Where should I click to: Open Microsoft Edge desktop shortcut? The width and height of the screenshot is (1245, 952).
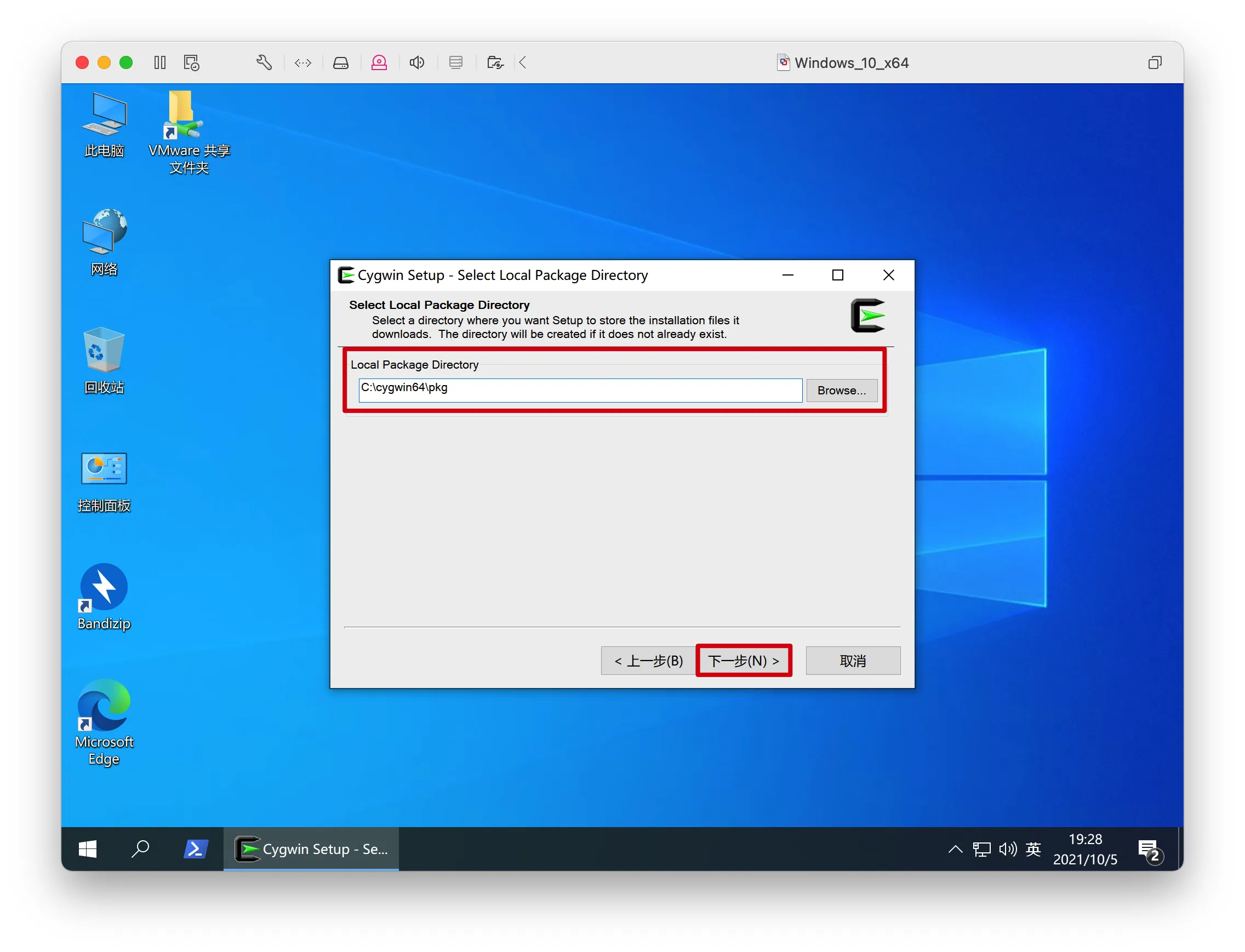tap(104, 721)
